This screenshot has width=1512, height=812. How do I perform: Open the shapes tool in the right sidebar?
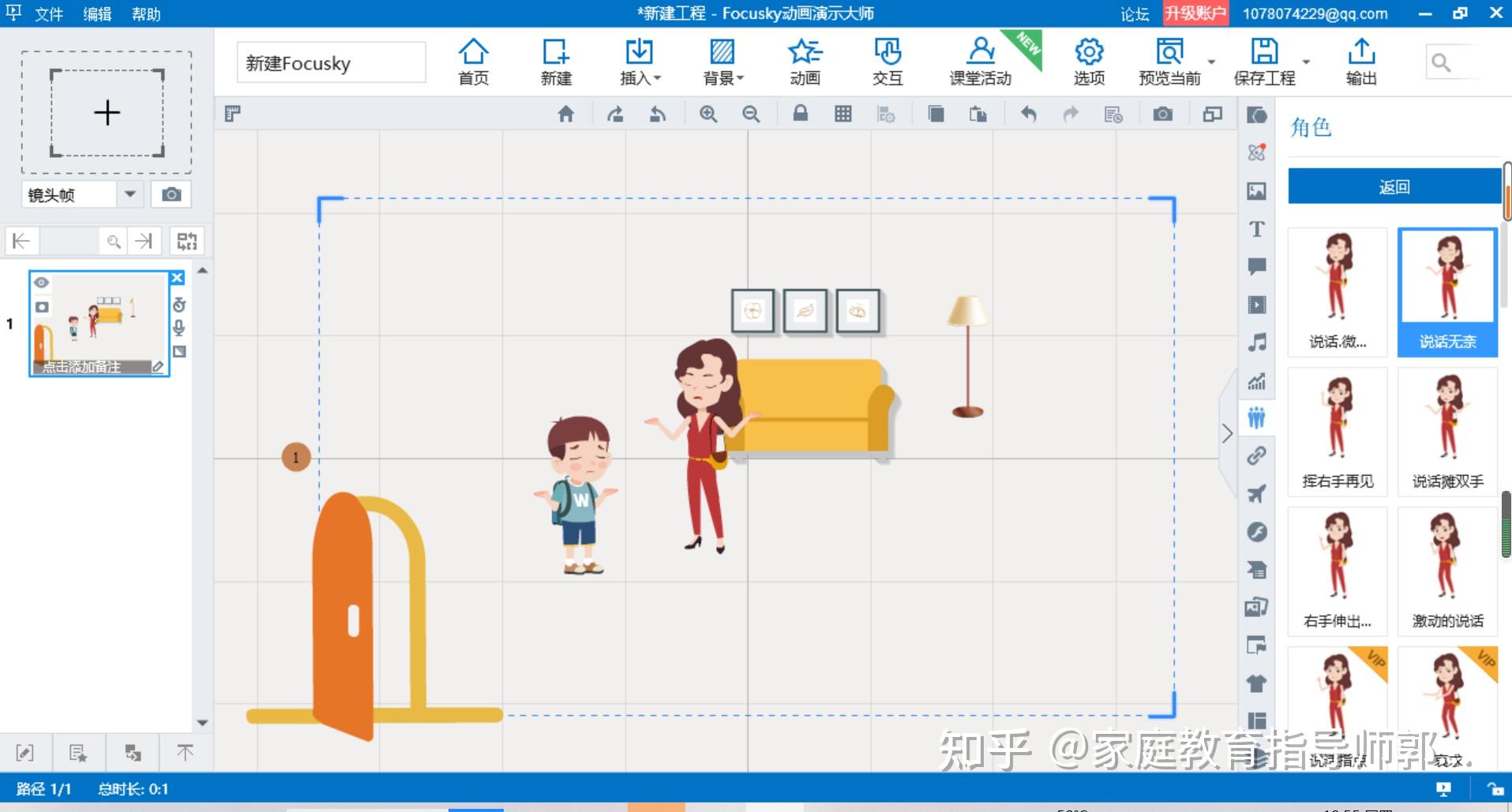click(x=1257, y=115)
